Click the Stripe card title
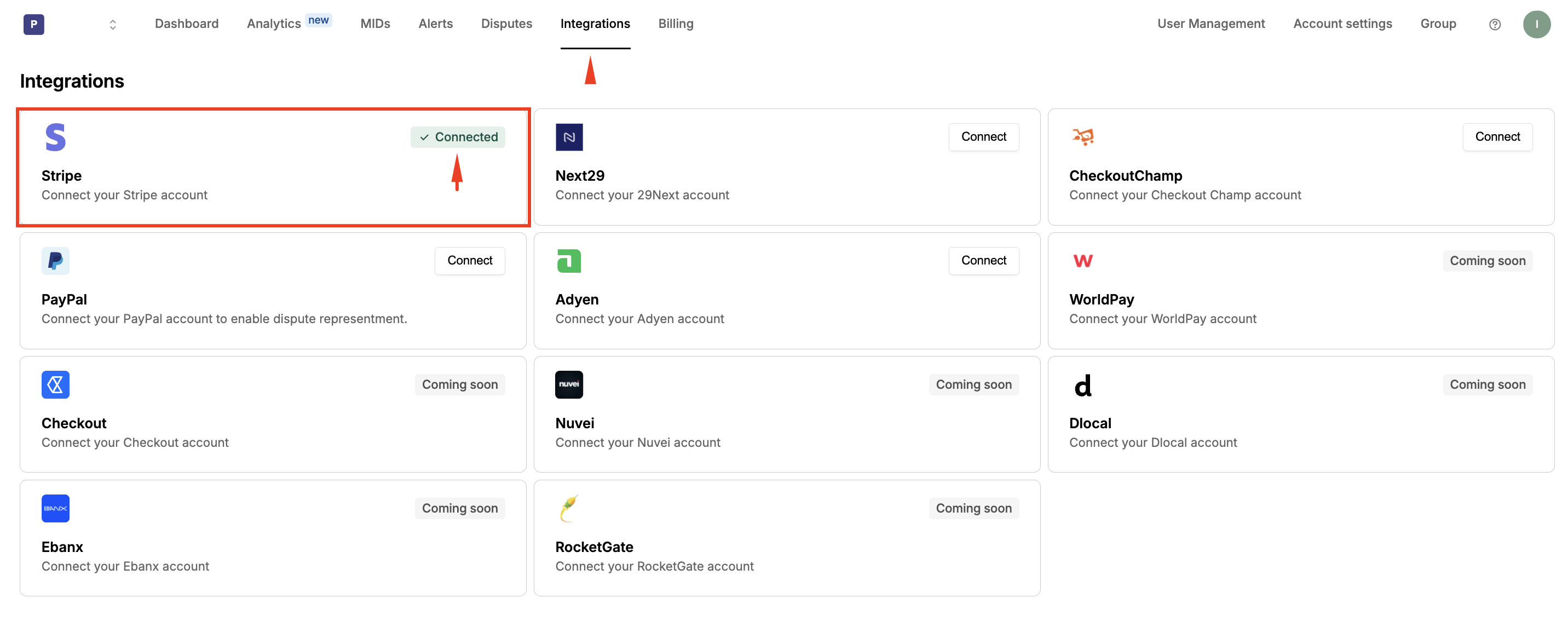The image size is (1568, 644). click(61, 176)
